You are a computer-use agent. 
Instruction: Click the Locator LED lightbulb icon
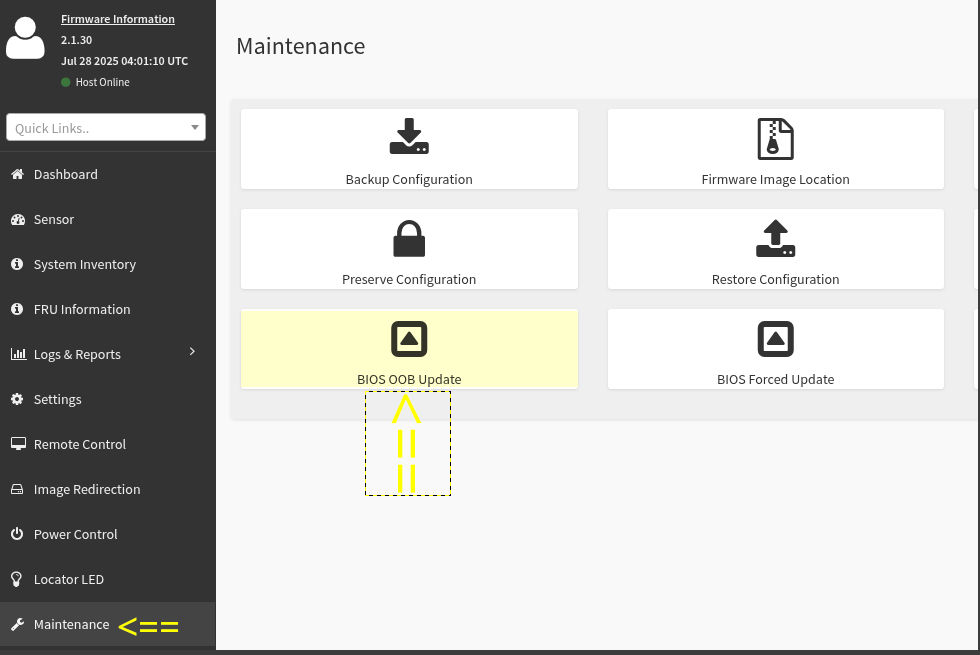16,579
